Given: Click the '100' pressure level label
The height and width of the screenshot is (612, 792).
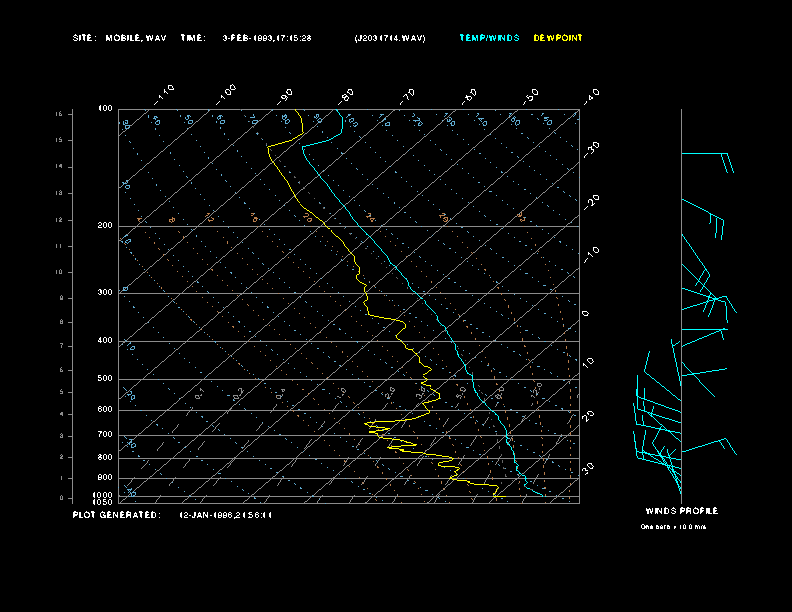Looking at the screenshot, I should click(x=105, y=109).
